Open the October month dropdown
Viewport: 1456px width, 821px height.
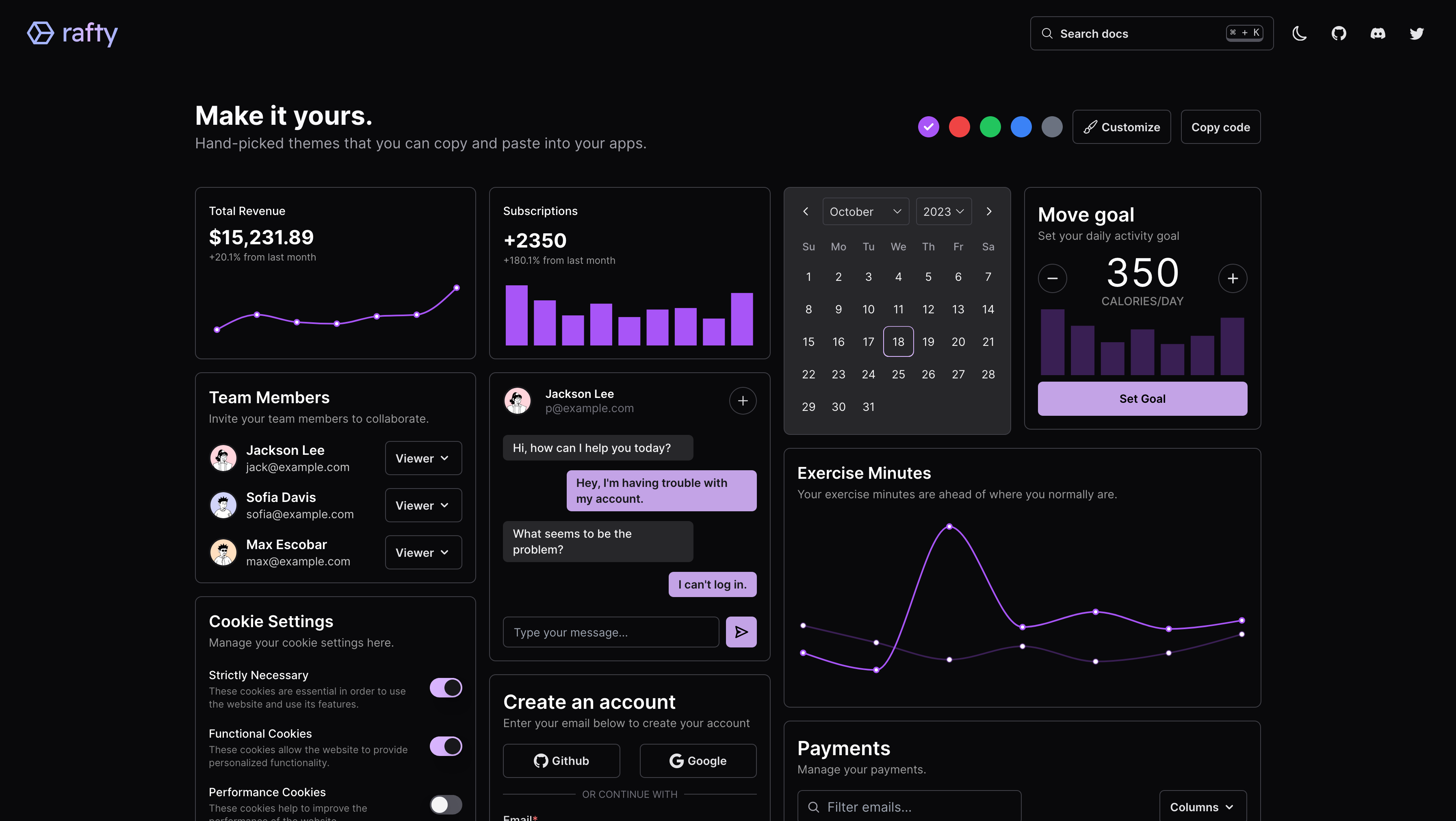click(865, 211)
